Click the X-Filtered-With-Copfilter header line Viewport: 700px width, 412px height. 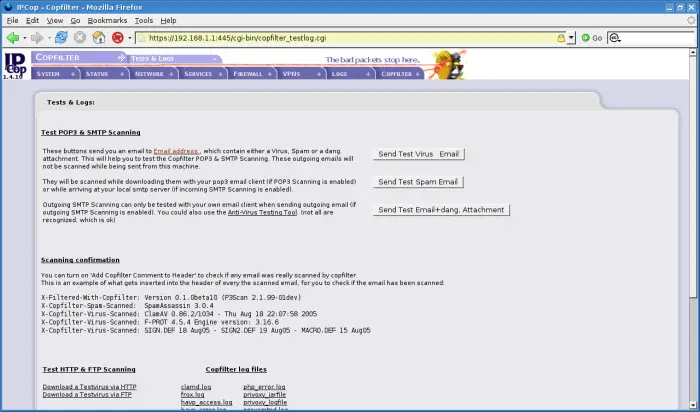coord(171,297)
